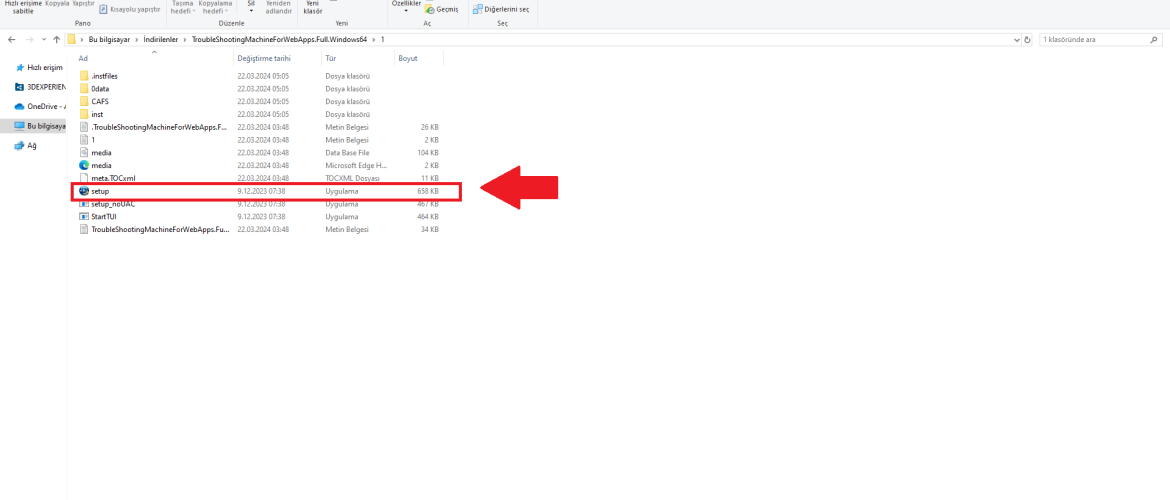Click İndirilenler in the breadcrumb path
Image resolution: width=1170 pixels, height=500 pixels.
(161, 40)
